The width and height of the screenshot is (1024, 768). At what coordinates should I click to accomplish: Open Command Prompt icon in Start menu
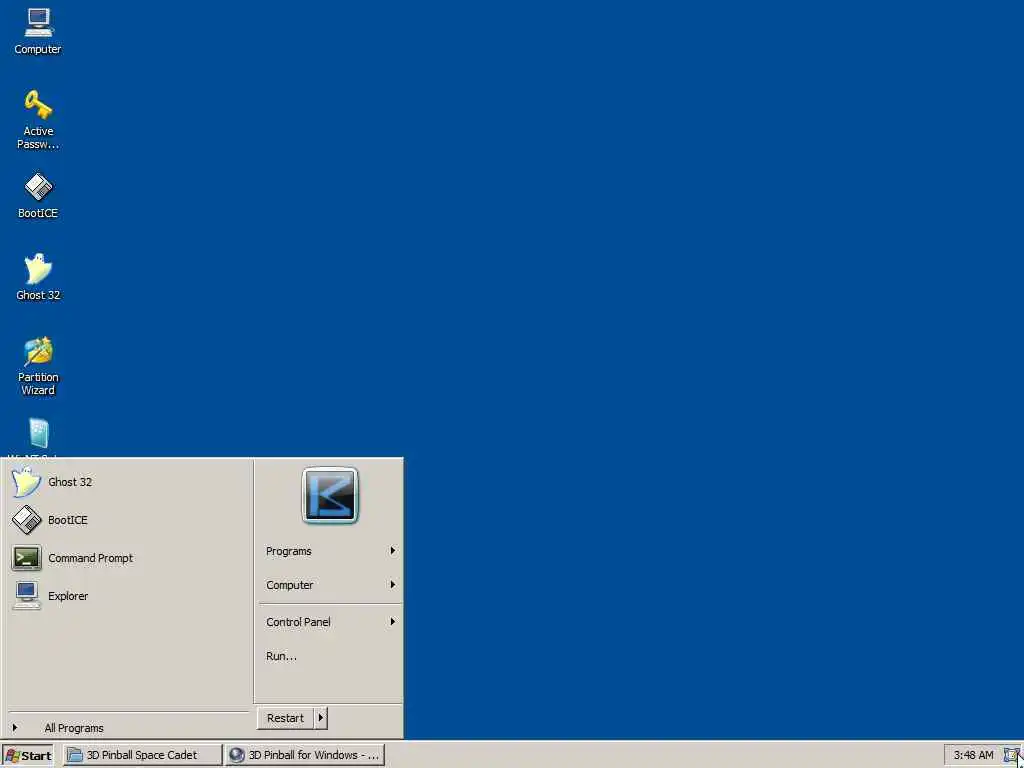(x=26, y=558)
